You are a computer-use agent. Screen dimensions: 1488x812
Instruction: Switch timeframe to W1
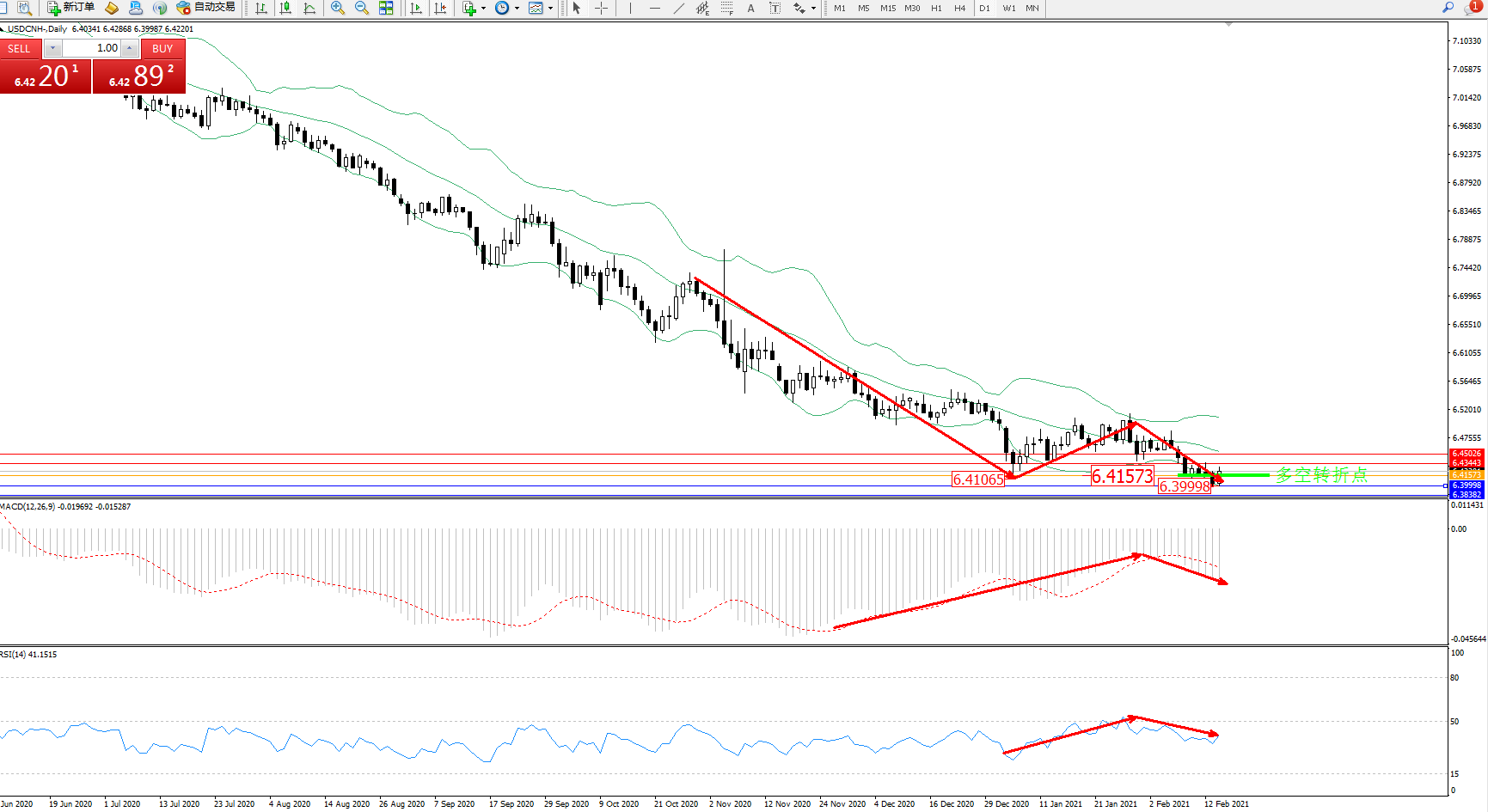[x=1008, y=8]
